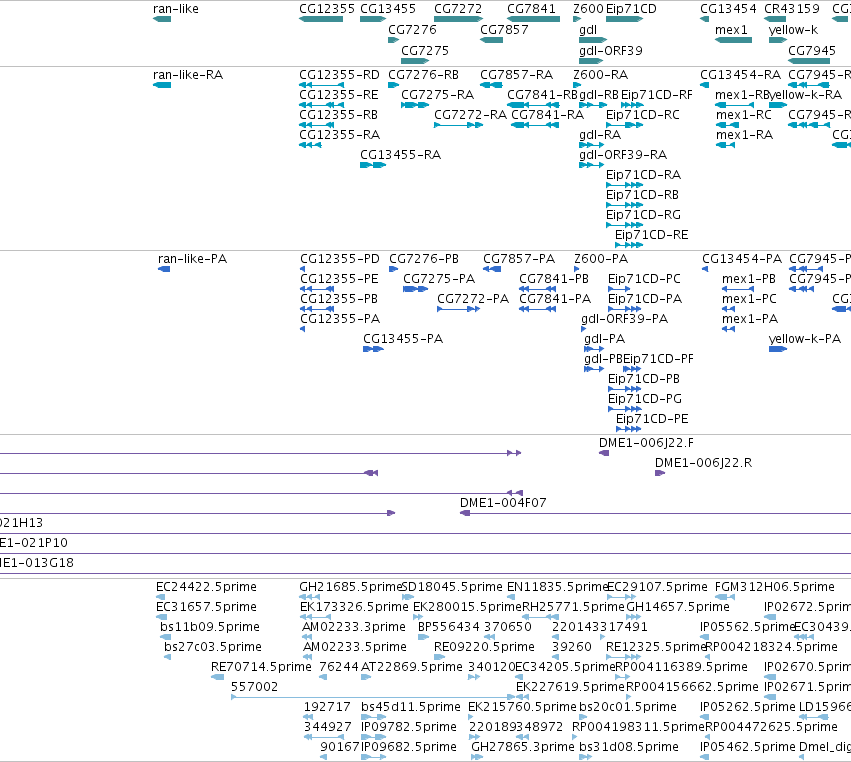Click BAC end DME1-006J22.R
Screen dimensions: 851x762
point(703,462)
